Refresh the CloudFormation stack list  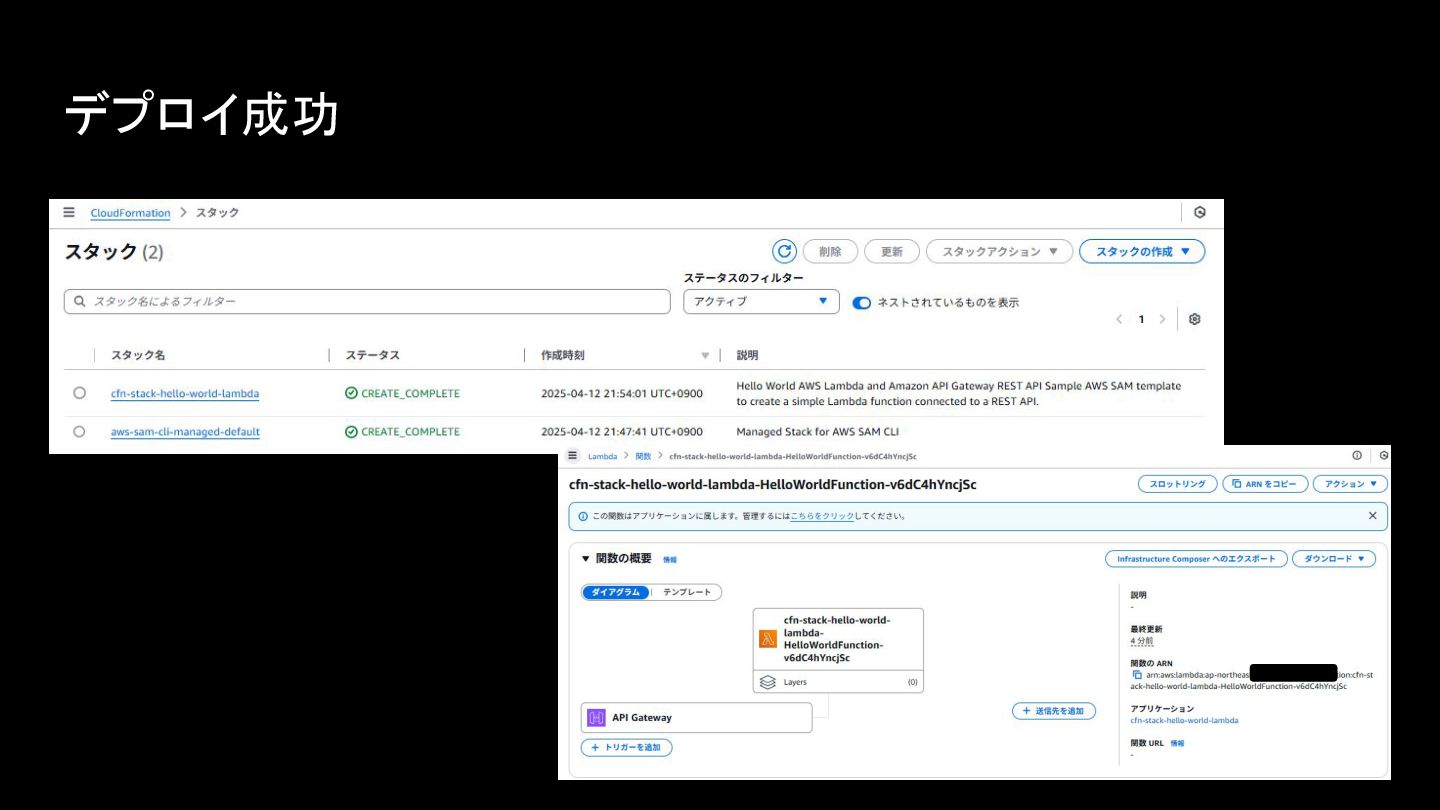click(785, 251)
